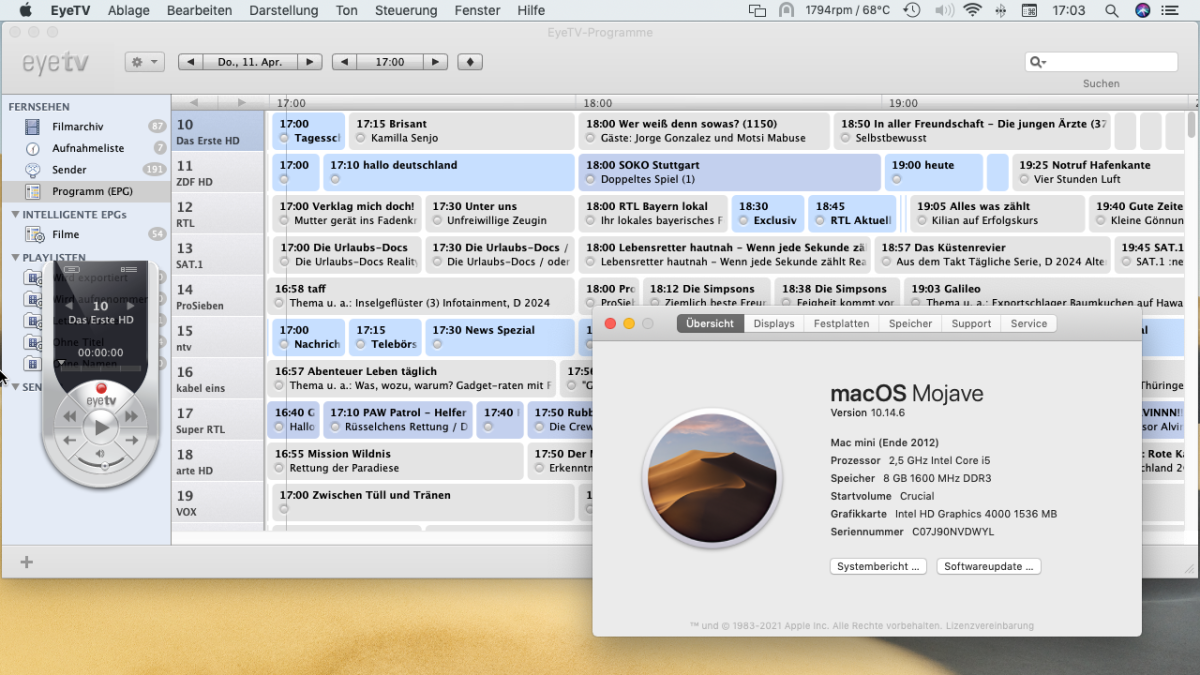Jump back with the remote's left arrow
This screenshot has width=1200, height=675.
click(70, 440)
